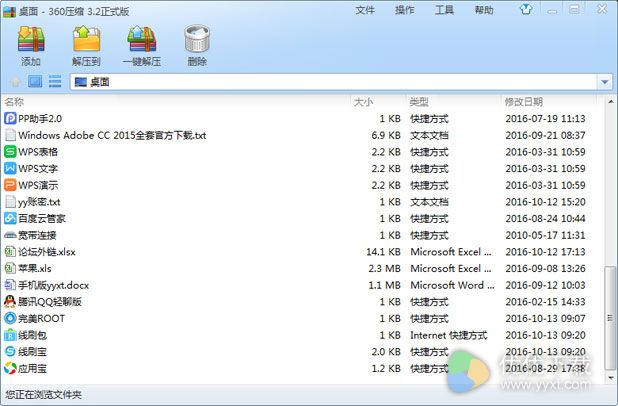Open the 操作 menu
Viewport: 618px width, 406px height.
[x=405, y=10]
